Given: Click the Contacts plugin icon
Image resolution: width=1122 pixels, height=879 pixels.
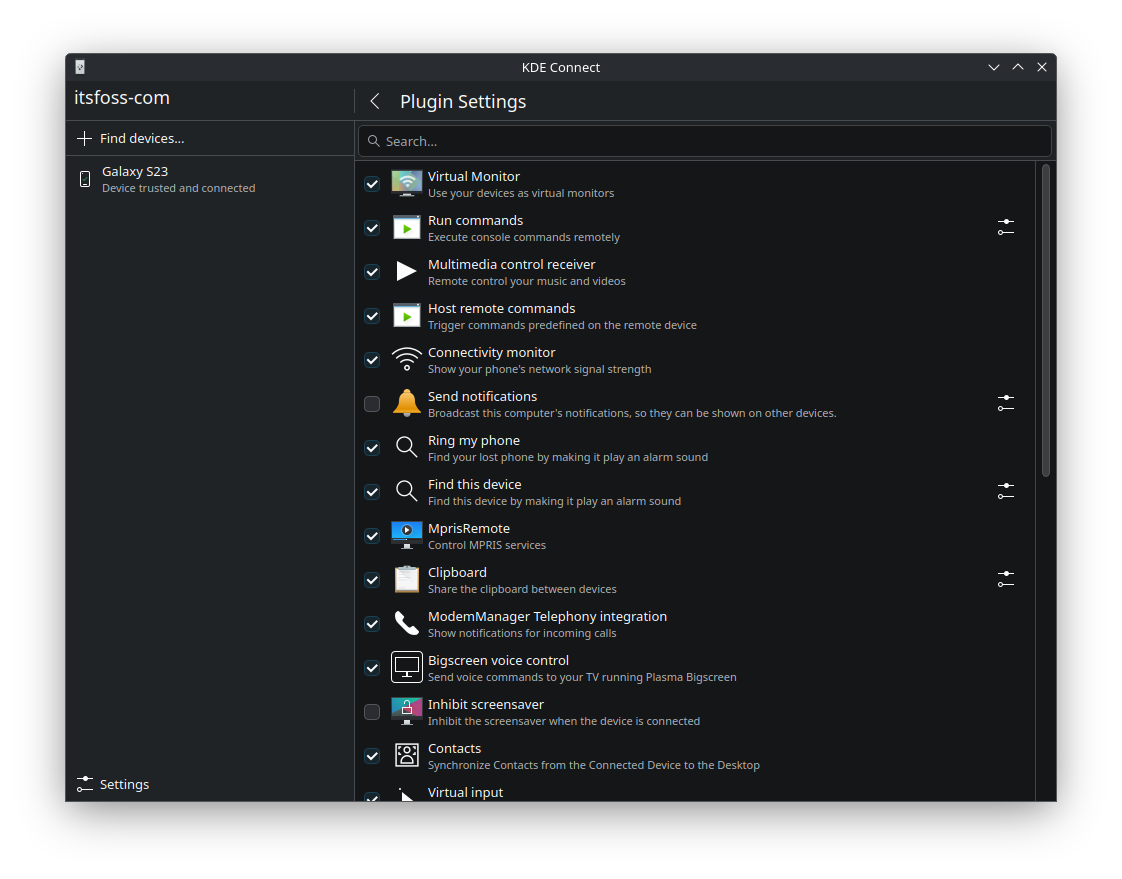Looking at the screenshot, I should tap(407, 756).
